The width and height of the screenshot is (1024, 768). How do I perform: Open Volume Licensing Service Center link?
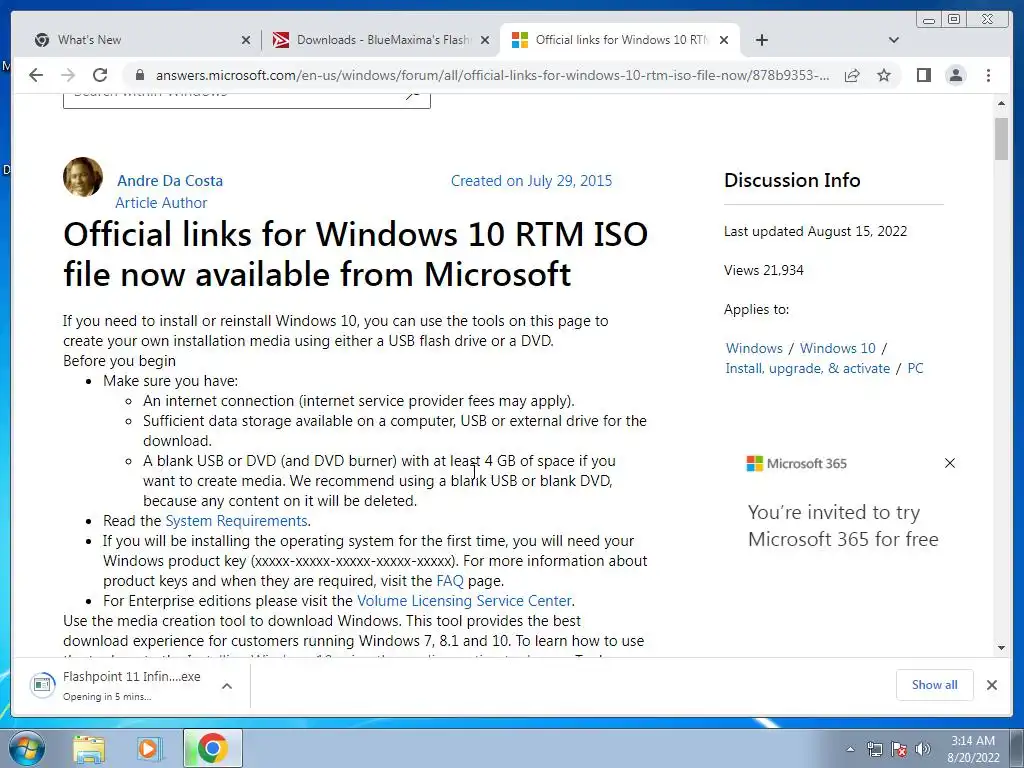click(x=464, y=601)
